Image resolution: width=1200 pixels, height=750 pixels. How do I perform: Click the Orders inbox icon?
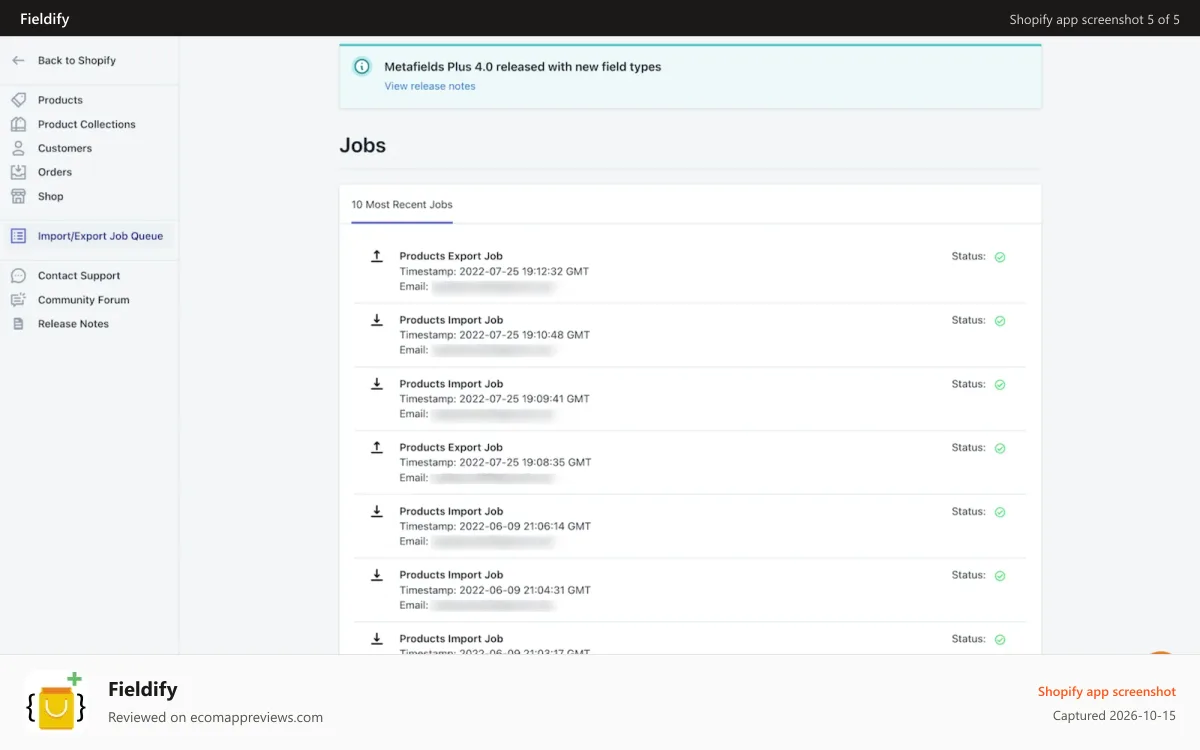point(18,172)
